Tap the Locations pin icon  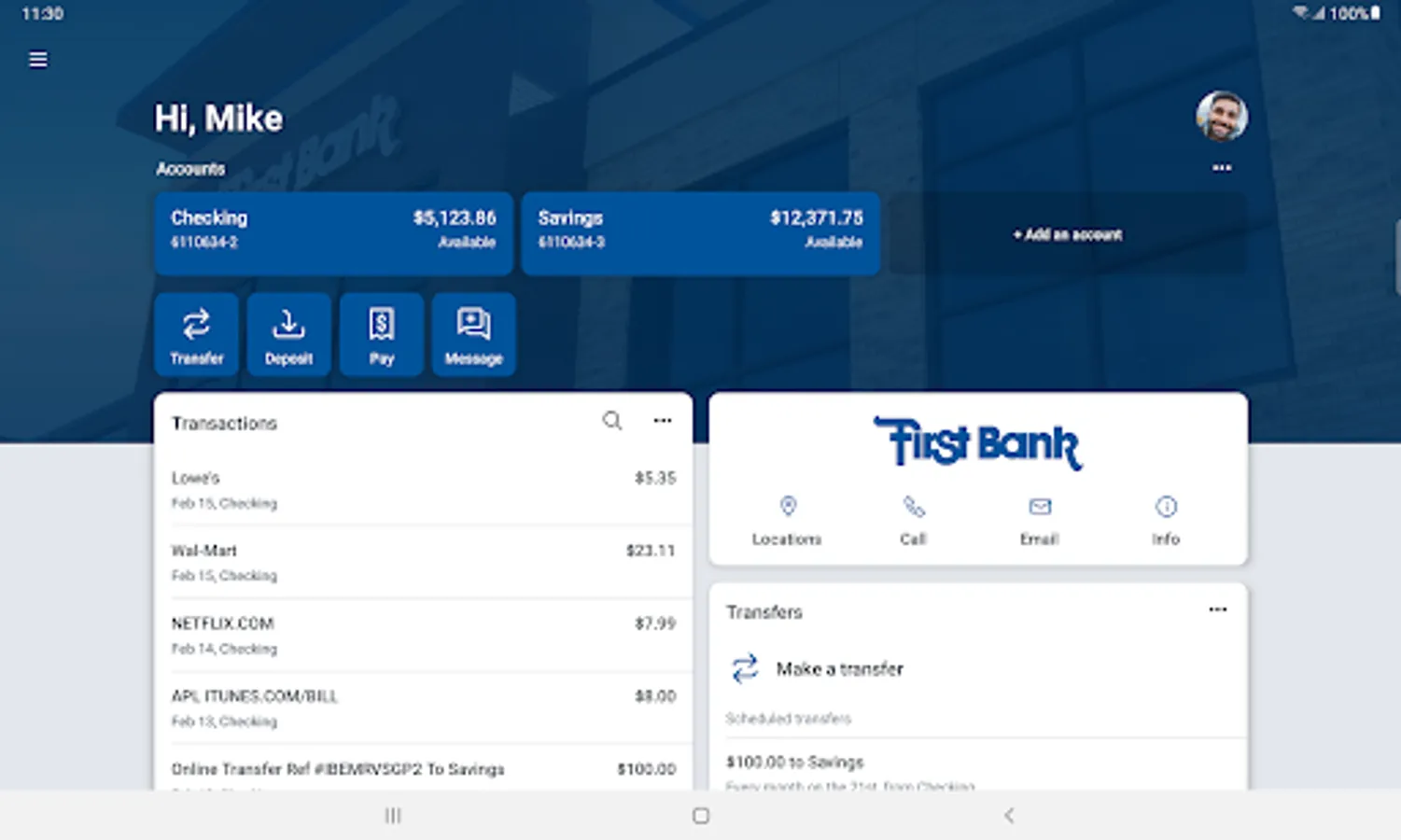click(x=788, y=507)
